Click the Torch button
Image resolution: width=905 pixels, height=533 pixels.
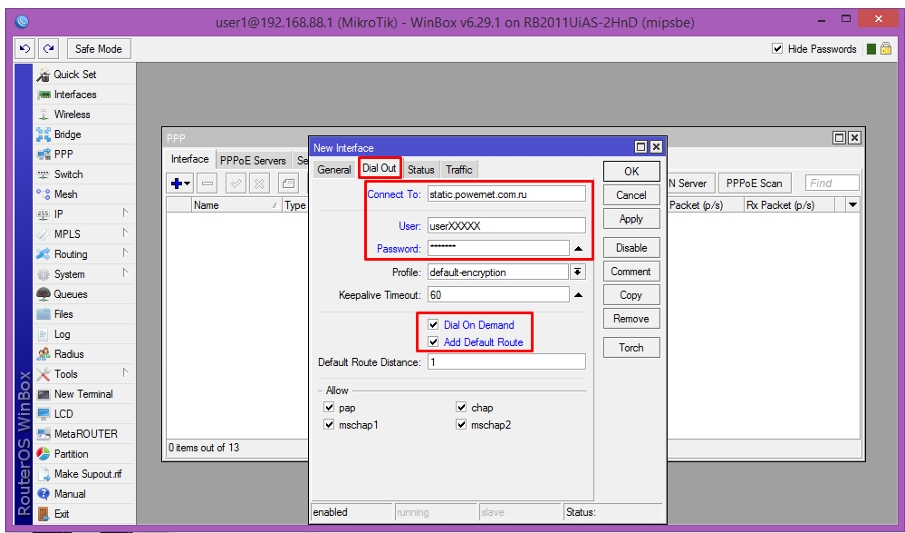point(631,348)
